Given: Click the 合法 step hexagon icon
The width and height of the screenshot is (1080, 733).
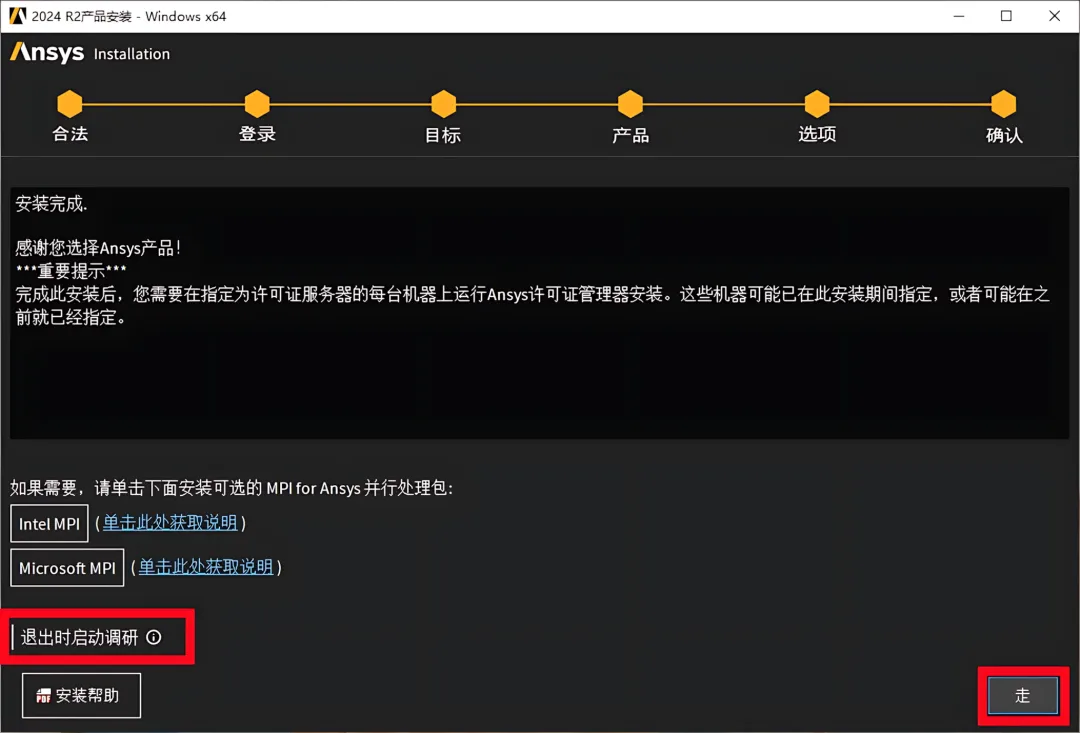Looking at the screenshot, I should 70,104.
